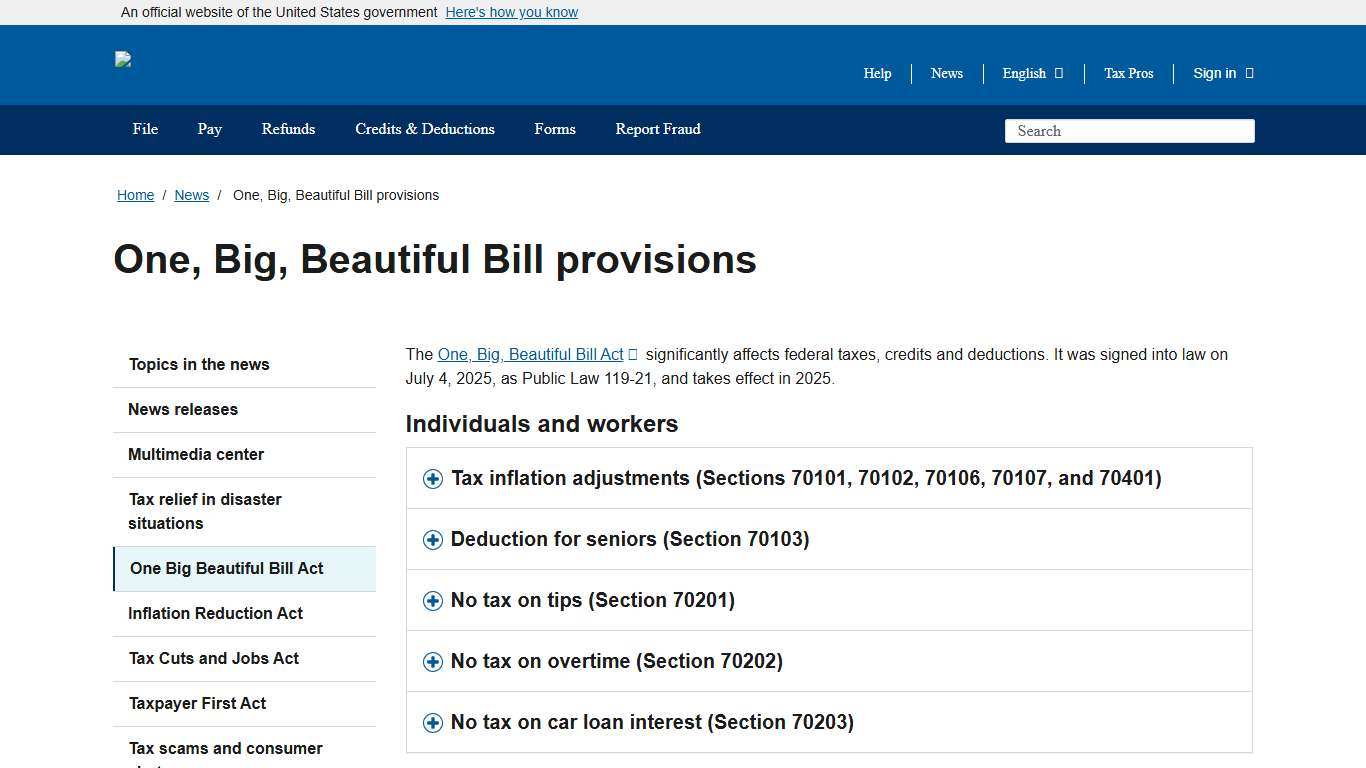Switch to the Forms section
This screenshot has width=1366, height=768.
coord(555,129)
